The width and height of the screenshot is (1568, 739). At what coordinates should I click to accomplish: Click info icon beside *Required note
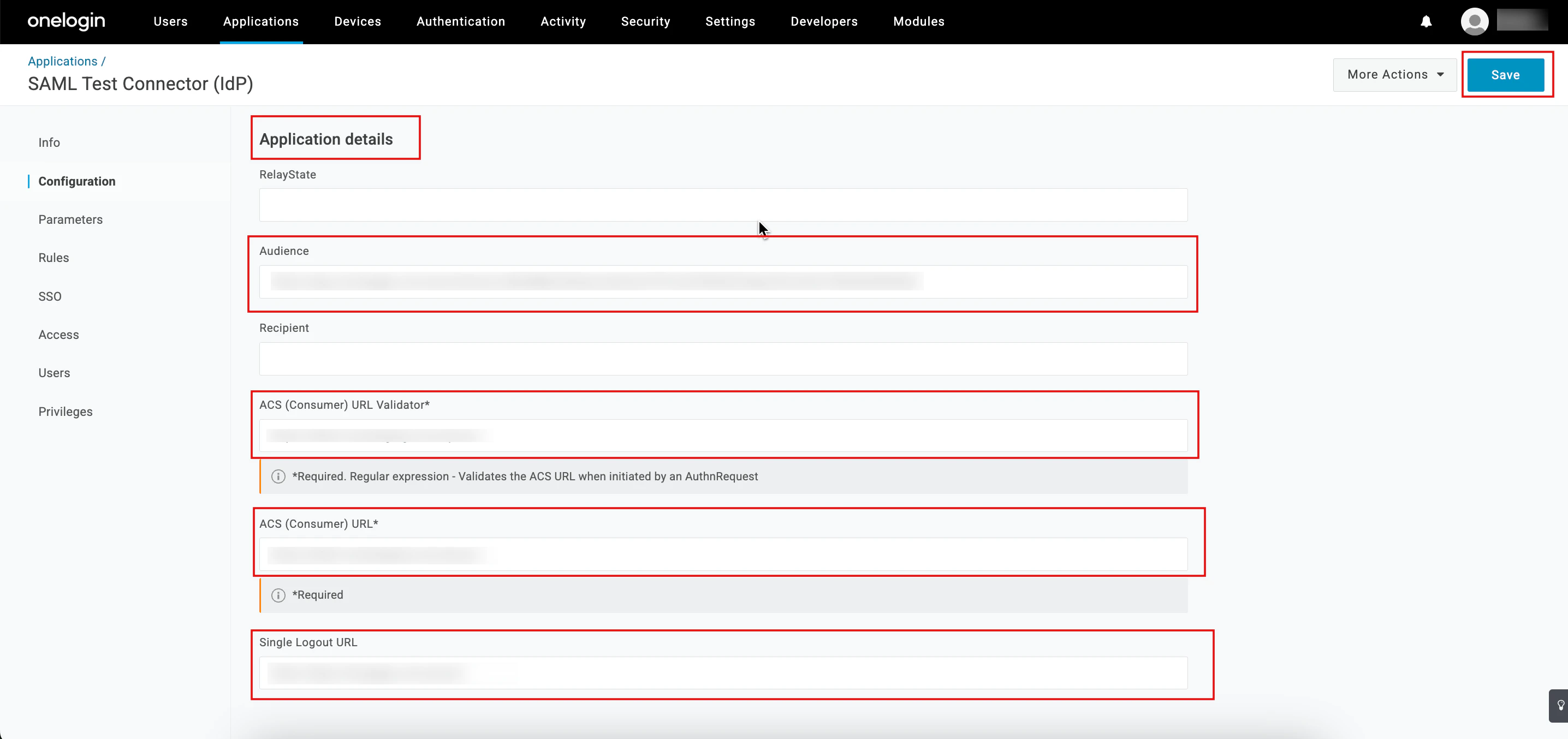278,595
